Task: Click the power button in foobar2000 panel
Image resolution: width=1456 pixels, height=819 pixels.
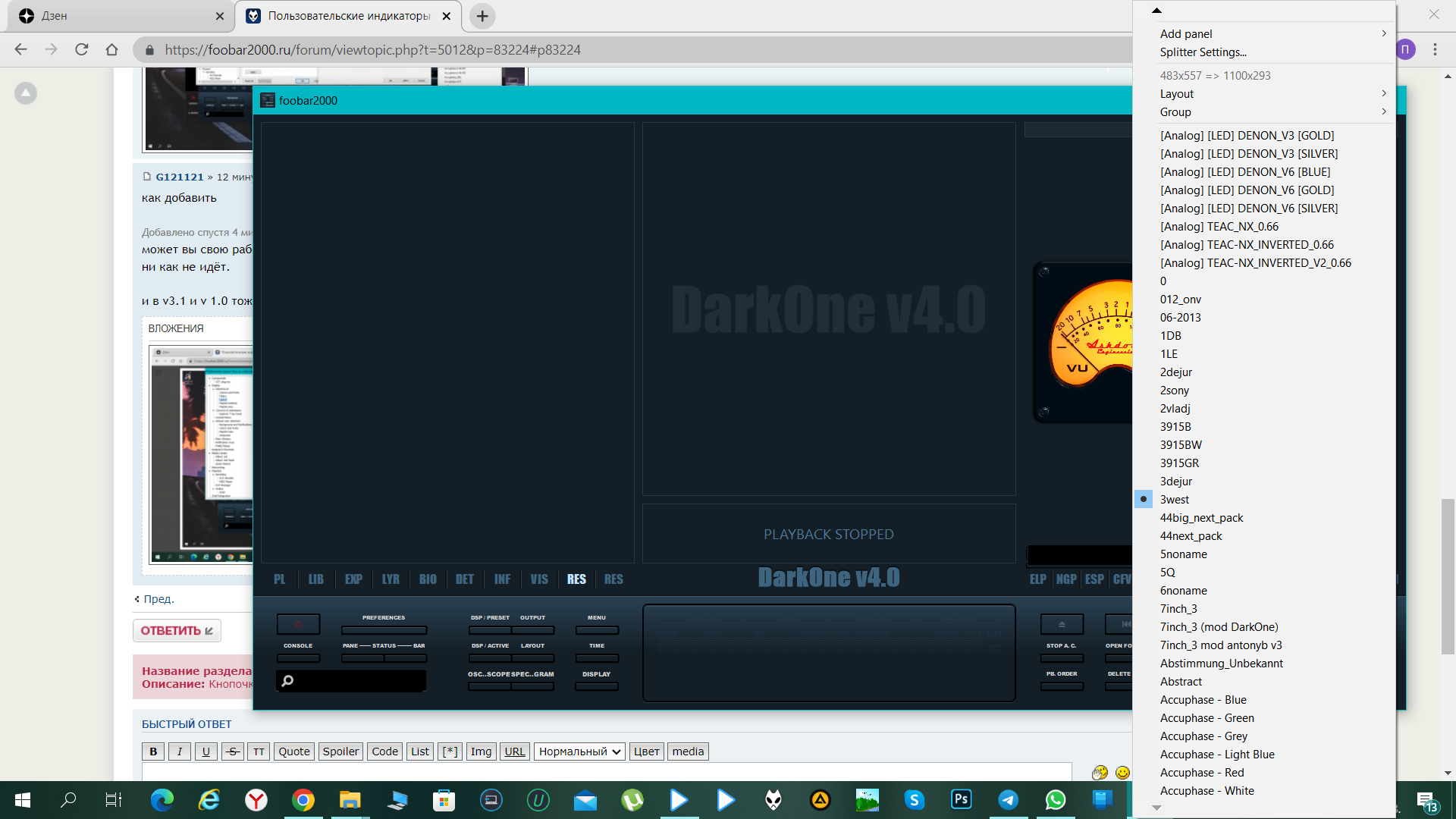Action: coord(298,624)
